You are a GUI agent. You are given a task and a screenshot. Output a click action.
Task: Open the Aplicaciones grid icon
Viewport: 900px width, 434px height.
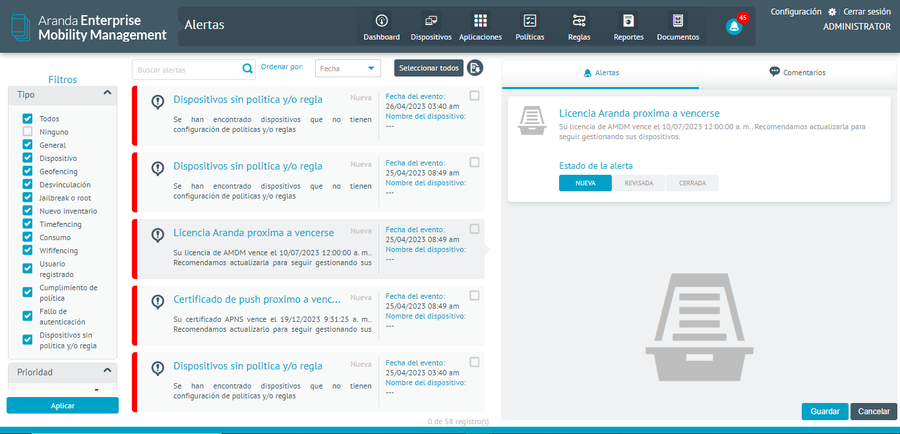tap(480, 21)
